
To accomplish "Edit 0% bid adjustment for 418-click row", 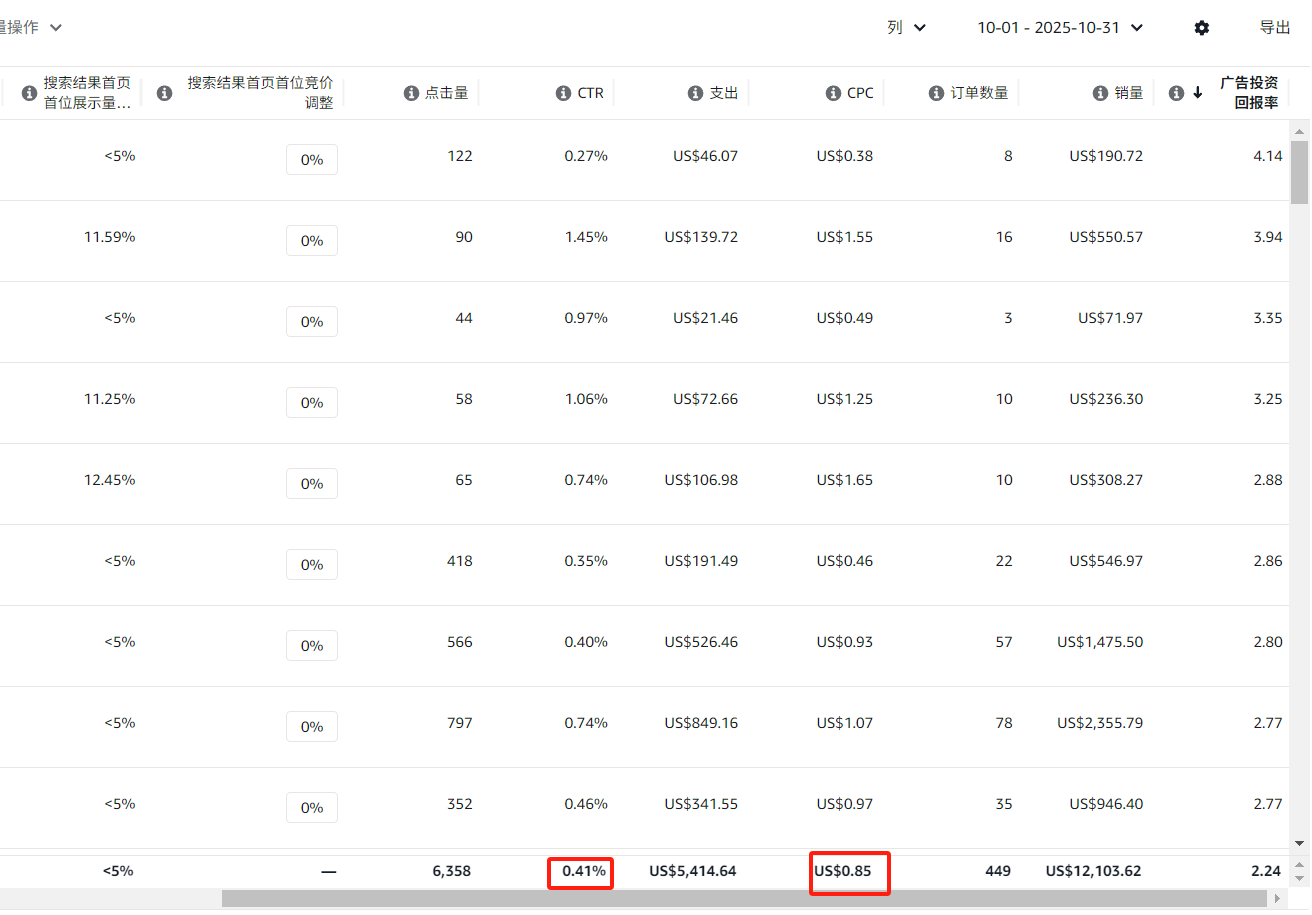I will pyautogui.click(x=312, y=565).
